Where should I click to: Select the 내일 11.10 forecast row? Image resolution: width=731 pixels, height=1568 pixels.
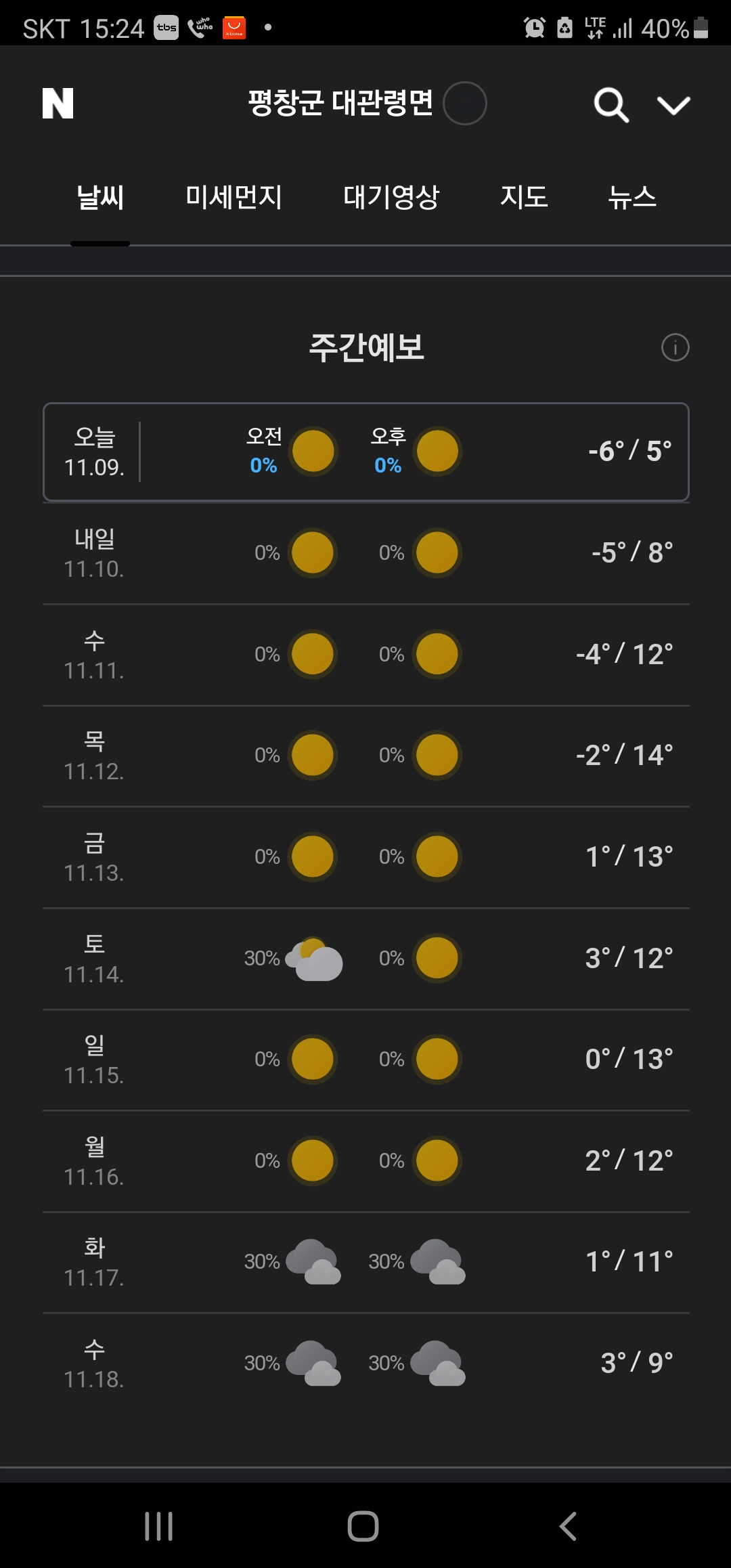click(x=366, y=553)
